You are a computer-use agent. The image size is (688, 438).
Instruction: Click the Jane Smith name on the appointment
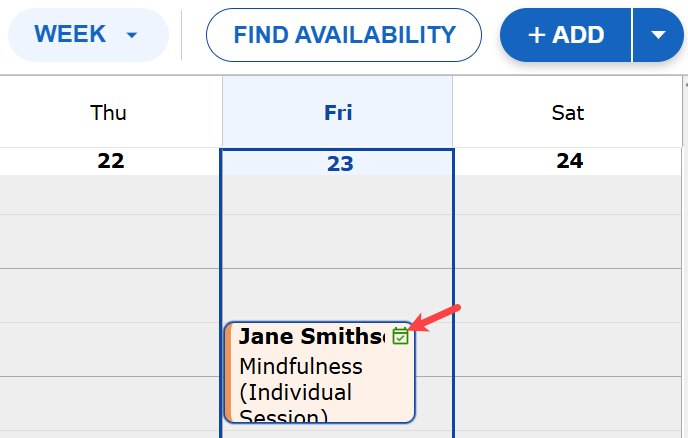[x=310, y=336]
